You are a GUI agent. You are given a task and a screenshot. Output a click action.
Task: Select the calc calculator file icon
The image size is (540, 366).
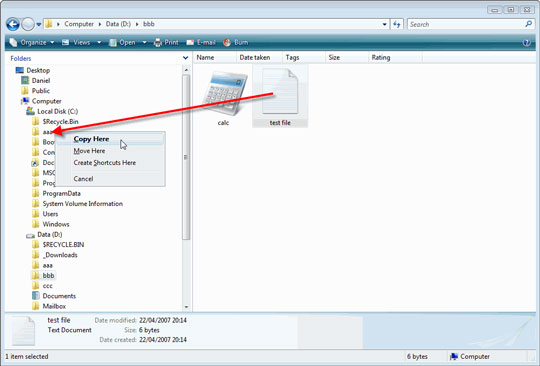coord(224,93)
